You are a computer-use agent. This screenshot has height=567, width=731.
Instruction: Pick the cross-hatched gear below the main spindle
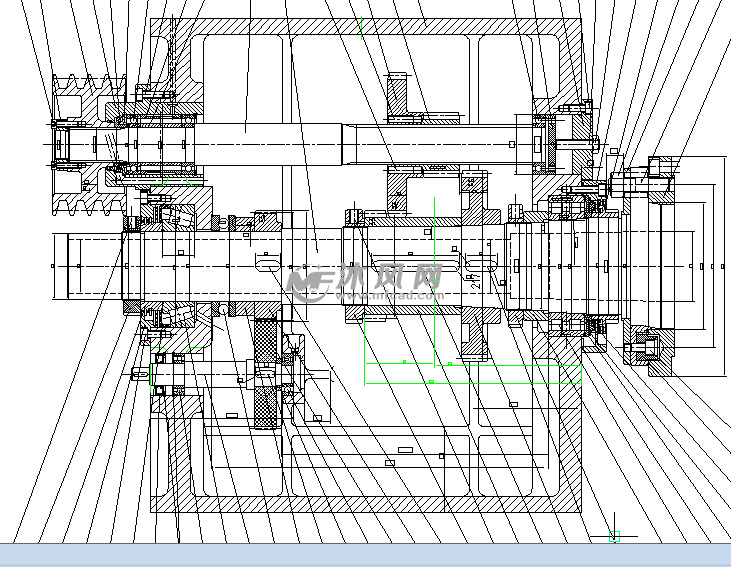click(267, 373)
